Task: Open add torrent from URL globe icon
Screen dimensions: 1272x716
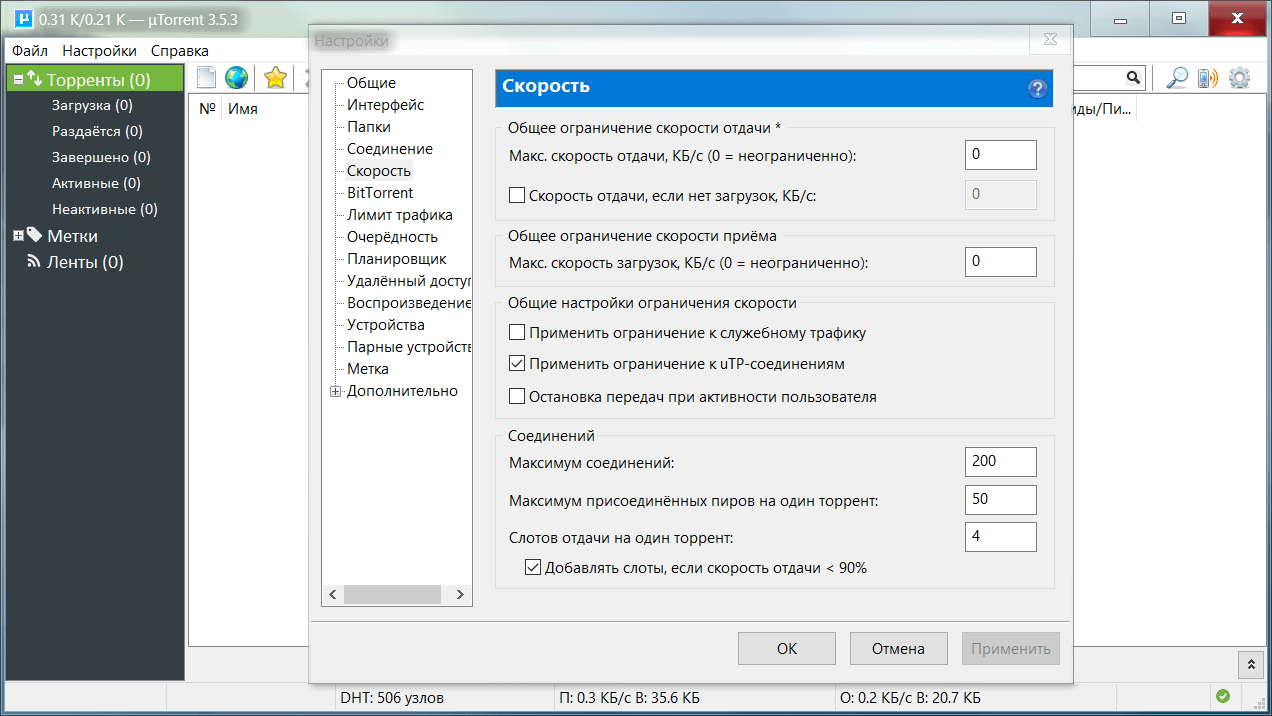Action: [x=236, y=77]
